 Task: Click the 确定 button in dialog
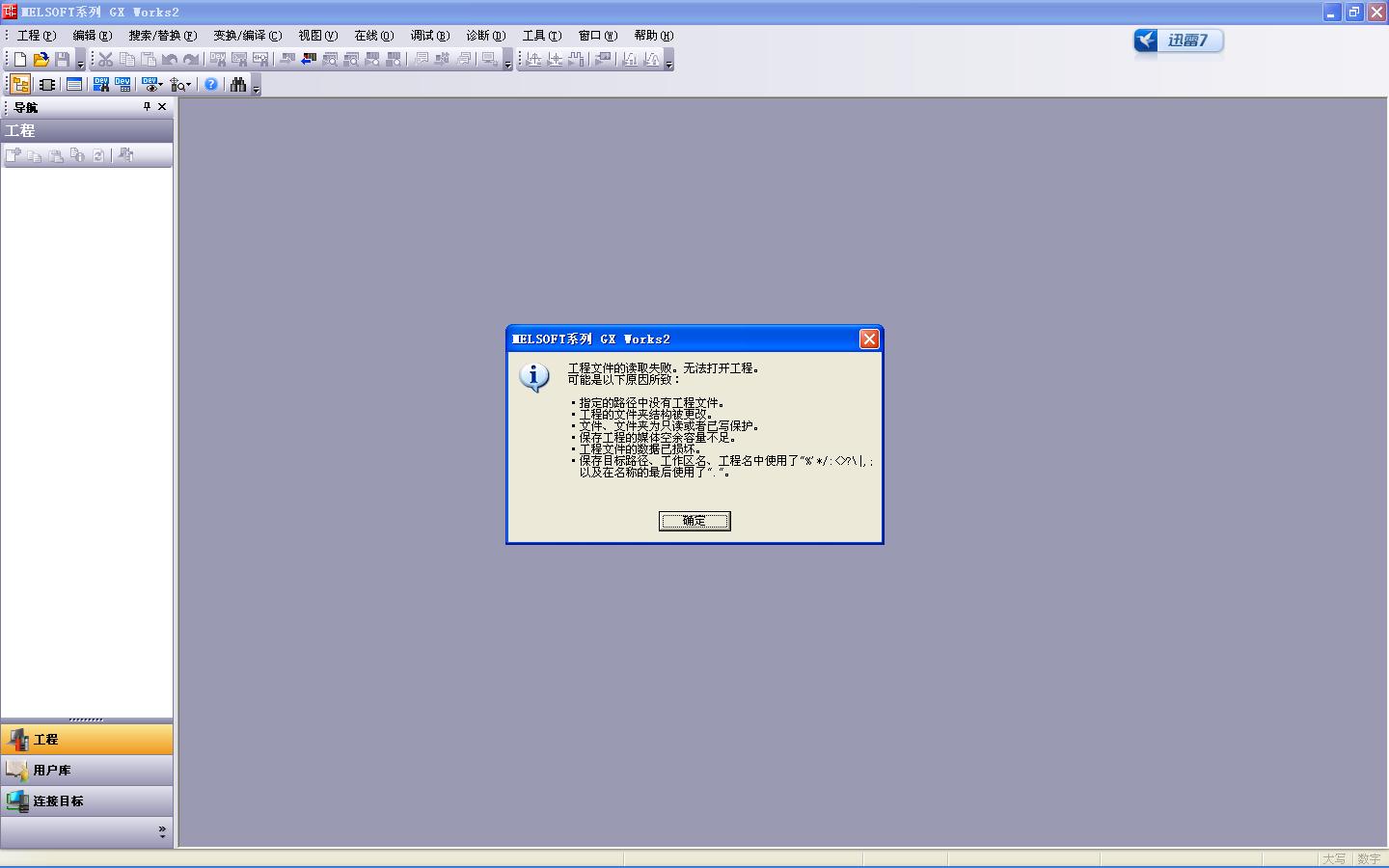coord(694,521)
